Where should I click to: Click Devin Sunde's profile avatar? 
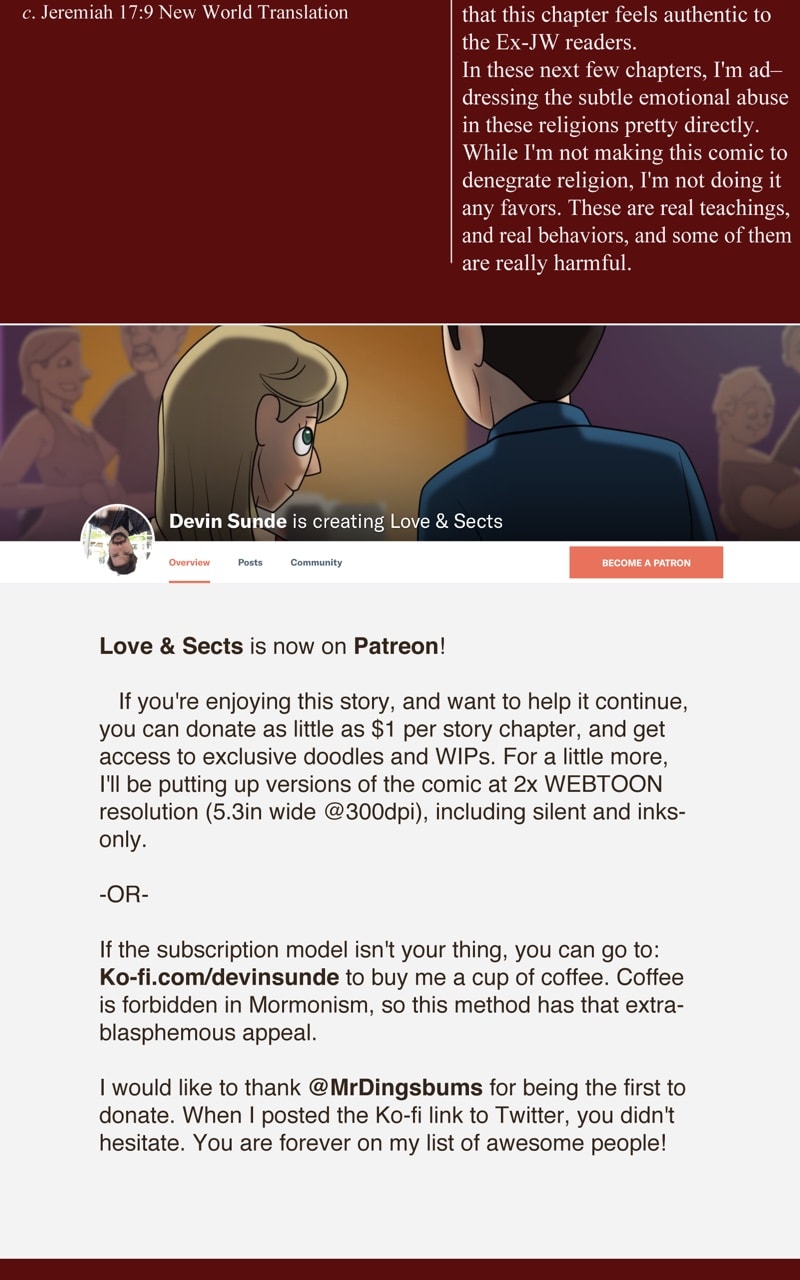(x=117, y=540)
